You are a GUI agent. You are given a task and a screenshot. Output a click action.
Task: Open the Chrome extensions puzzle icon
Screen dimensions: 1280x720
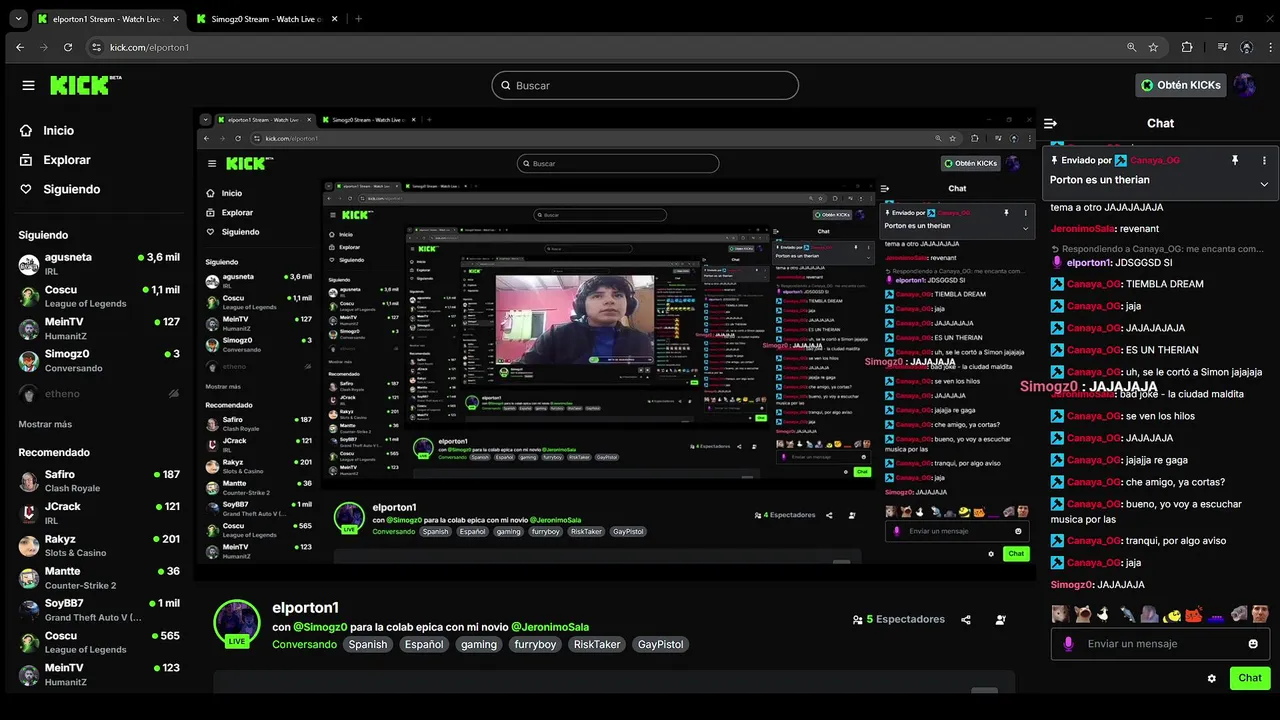[1187, 47]
